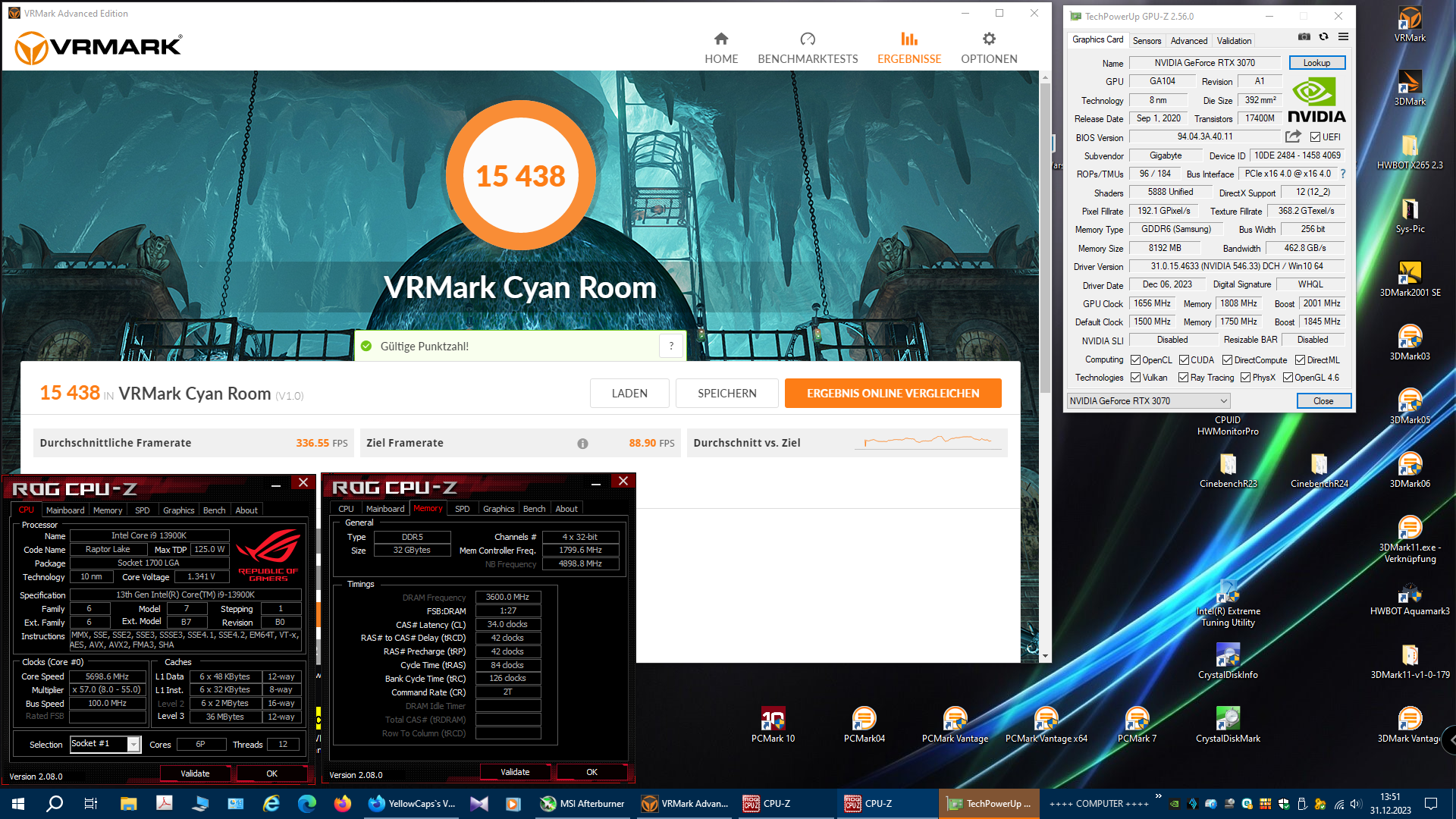The image size is (1456, 819).
Task: Click the Lookup button in GPU-Z
Action: pos(1316,63)
